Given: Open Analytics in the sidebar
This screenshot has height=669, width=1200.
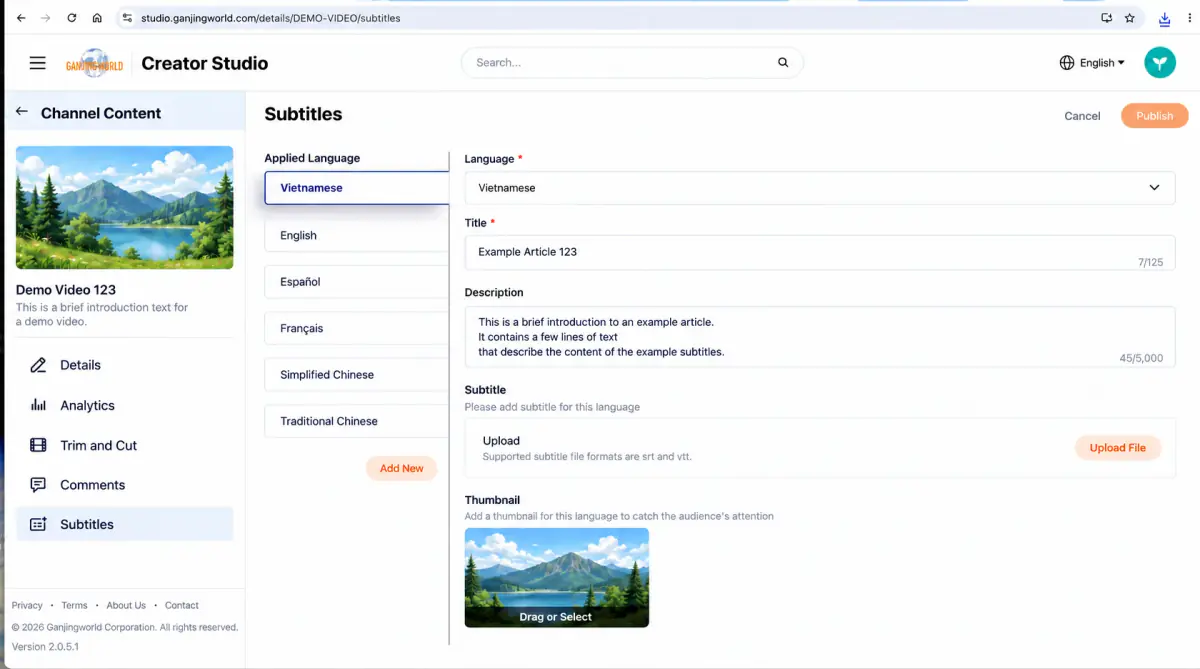Looking at the screenshot, I should 124,405.
